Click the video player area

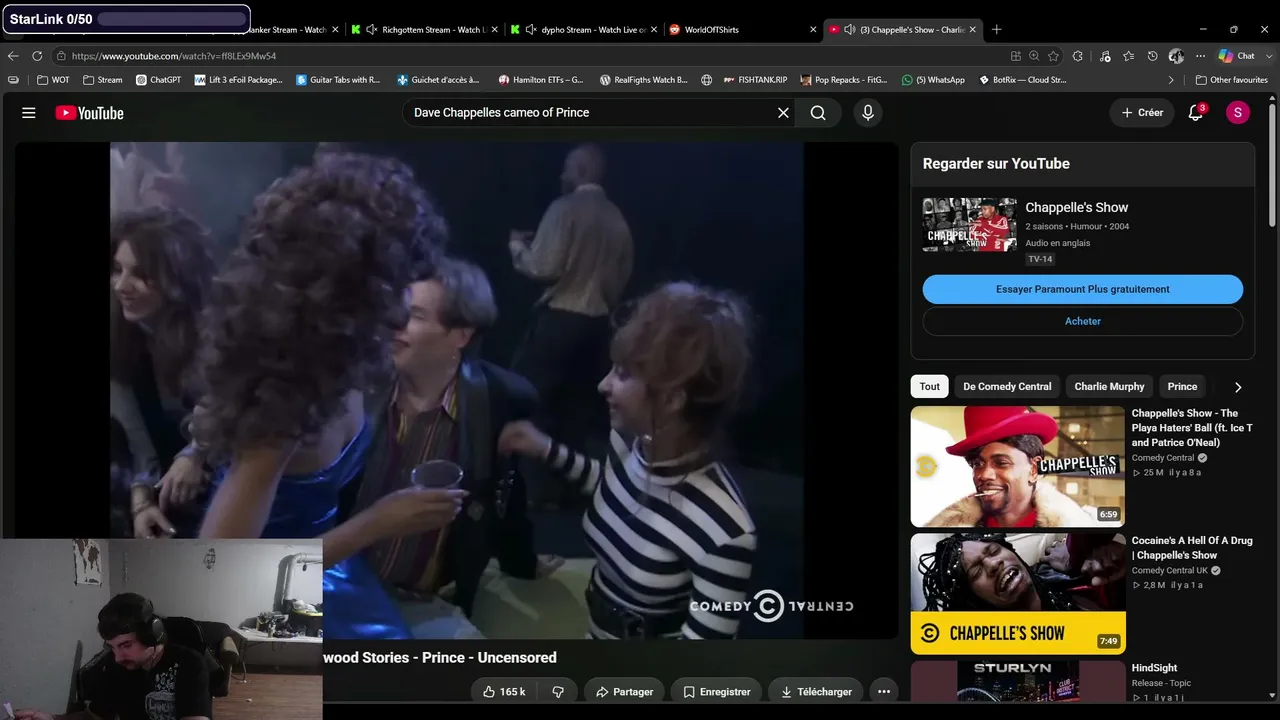(457, 390)
